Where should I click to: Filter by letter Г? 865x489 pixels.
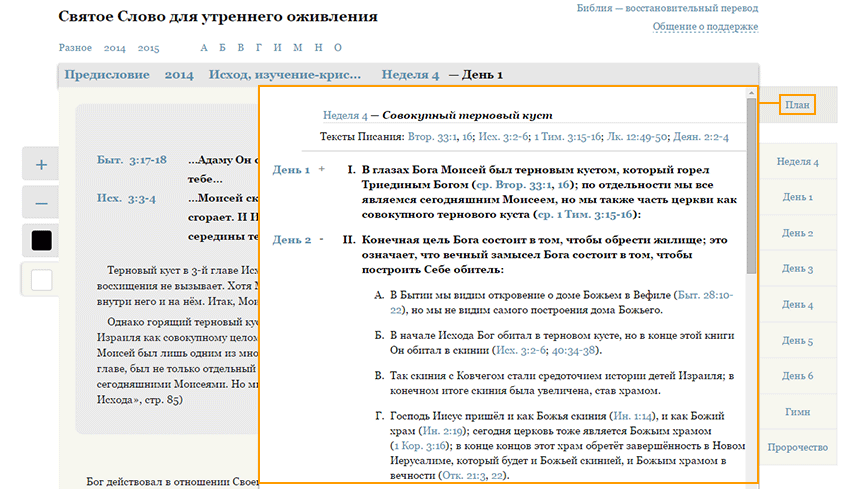pos(259,47)
